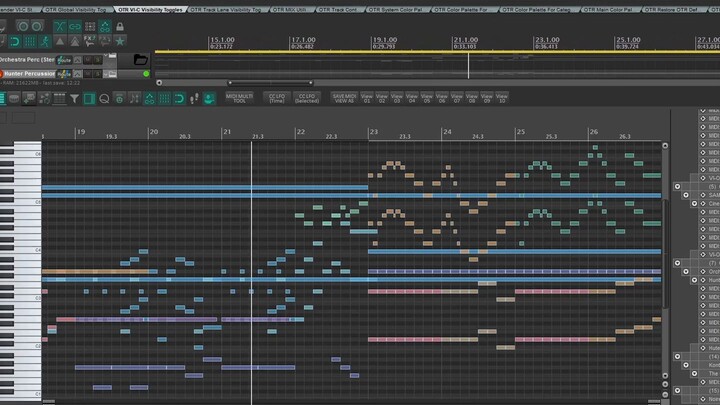Click the Q quantize icon

[104, 98]
